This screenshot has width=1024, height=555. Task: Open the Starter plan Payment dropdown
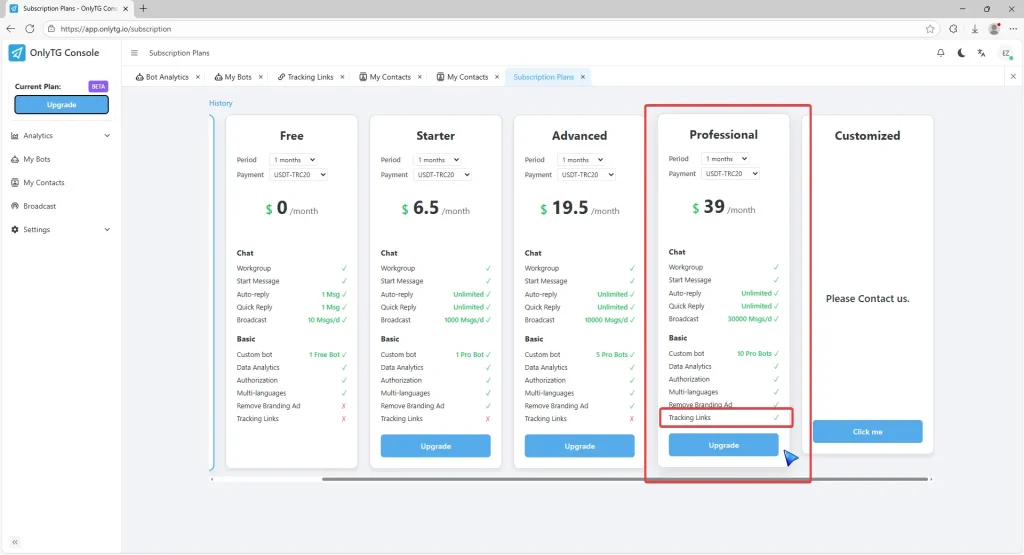coord(442,175)
